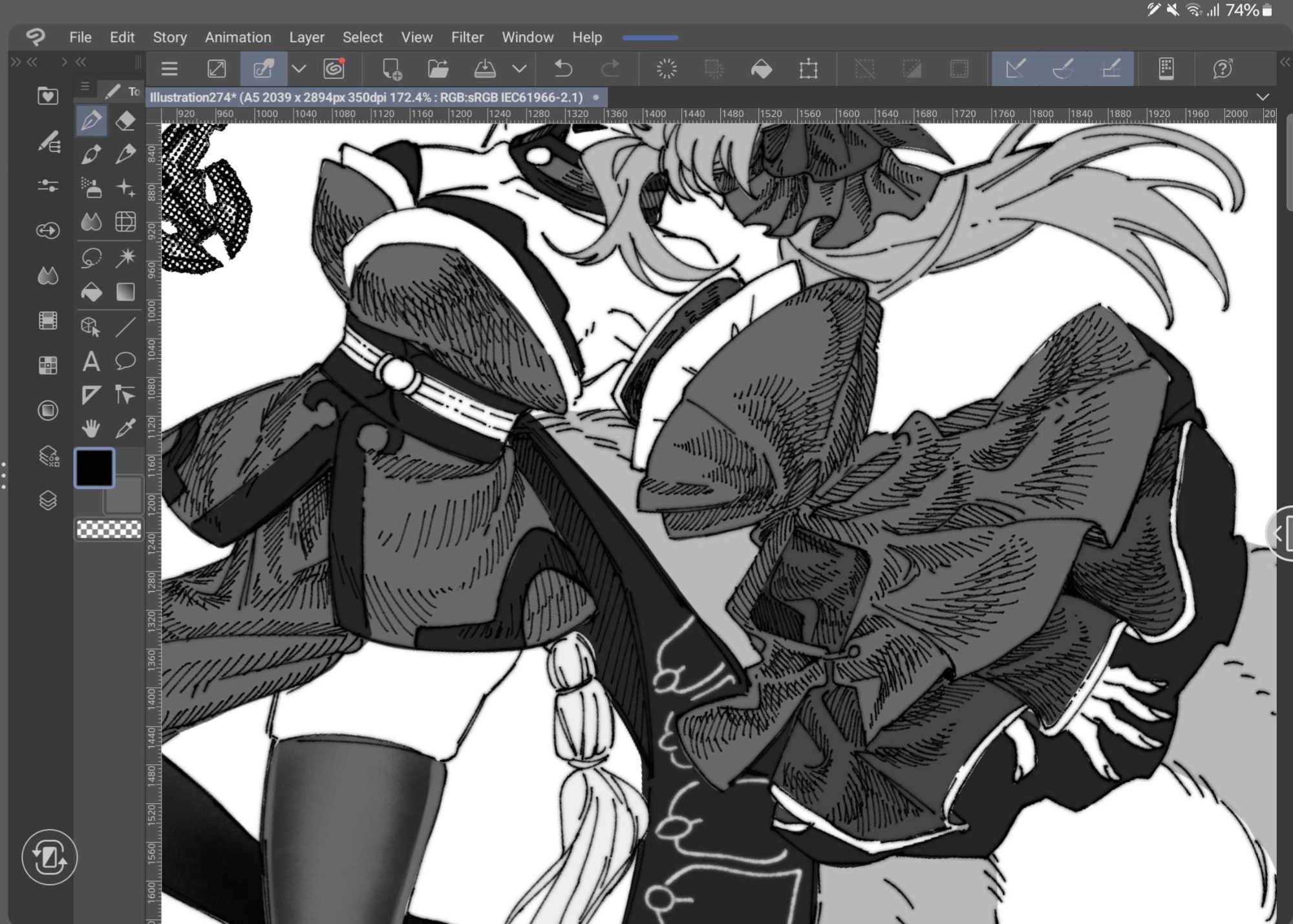Select the Pen tool

click(x=91, y=121)
